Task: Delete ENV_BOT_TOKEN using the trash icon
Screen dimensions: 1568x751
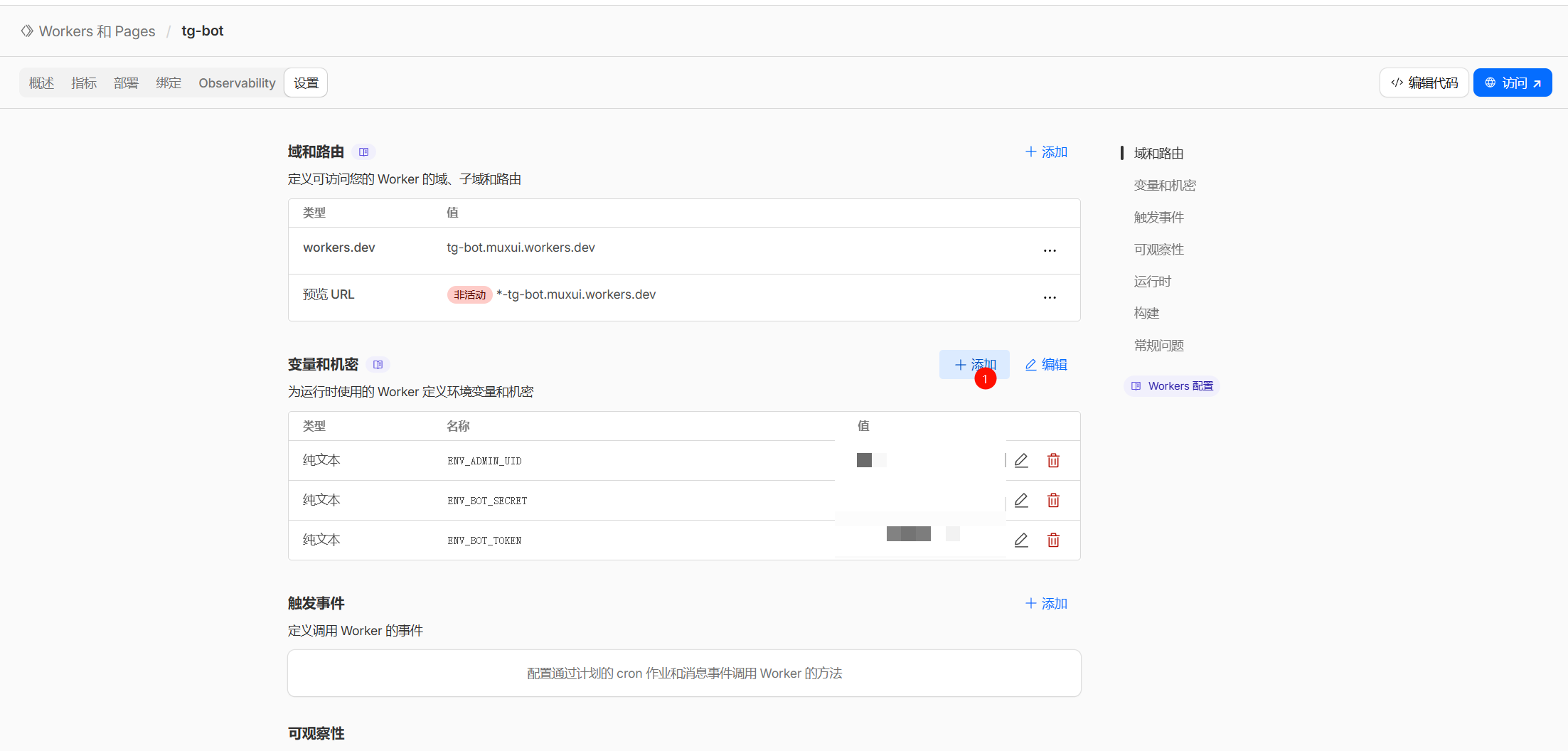Action: 1053,540
